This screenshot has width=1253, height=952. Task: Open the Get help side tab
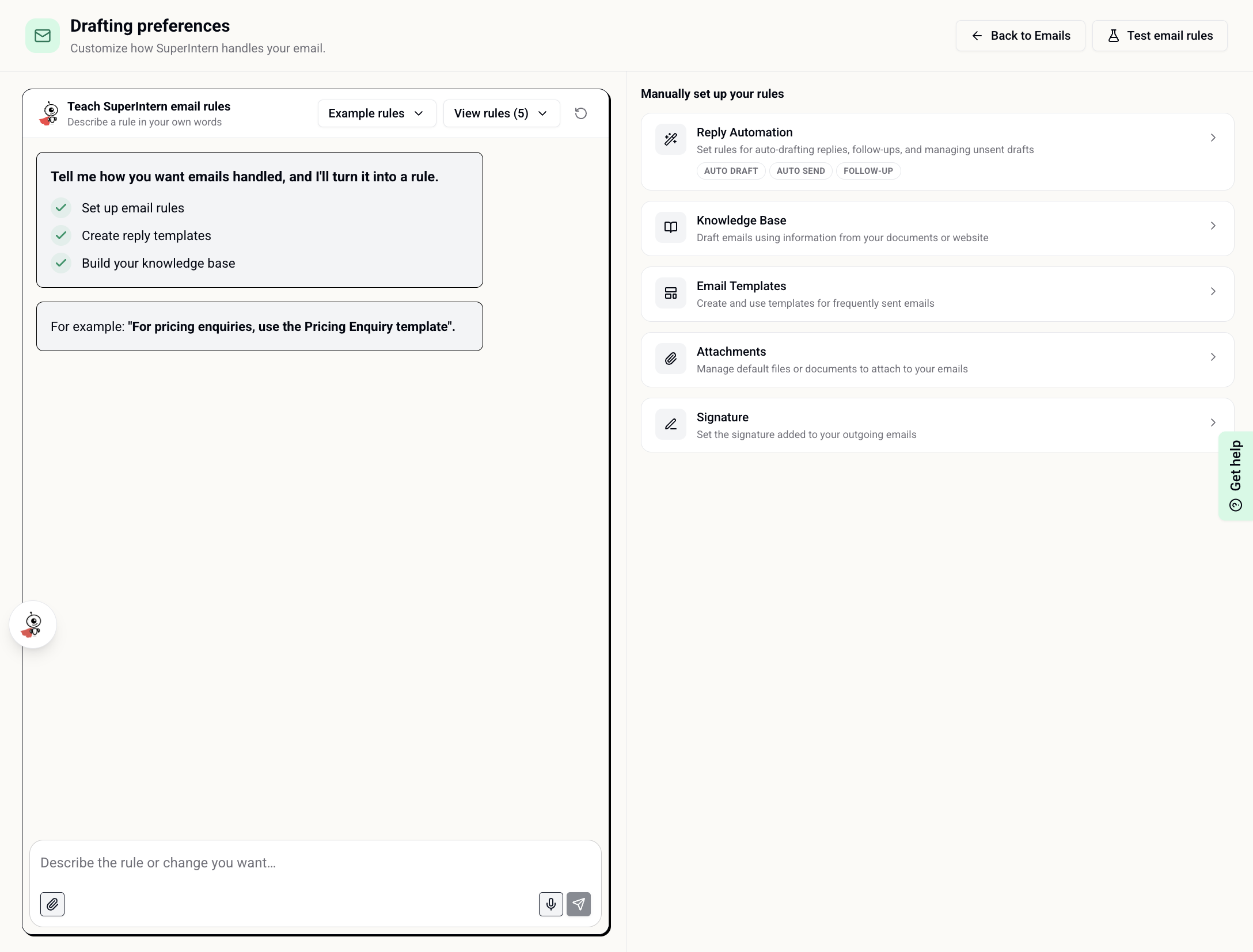pyautogui.click(x=1236, y=476)
